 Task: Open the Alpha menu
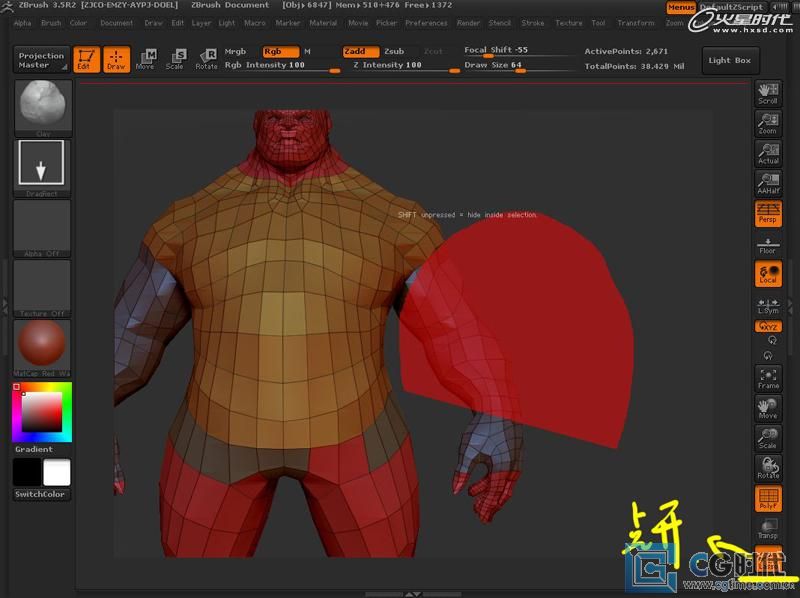click(x=22, y=23)
